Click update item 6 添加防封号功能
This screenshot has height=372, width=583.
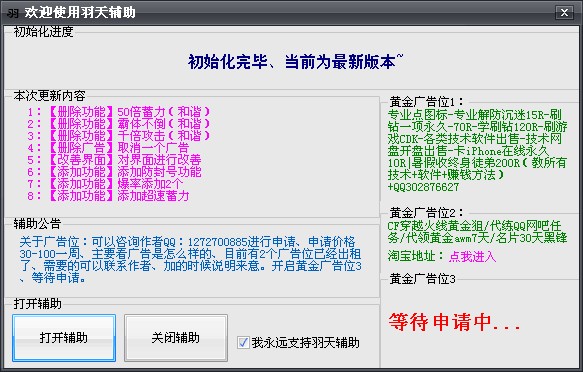tap(114, 172)
